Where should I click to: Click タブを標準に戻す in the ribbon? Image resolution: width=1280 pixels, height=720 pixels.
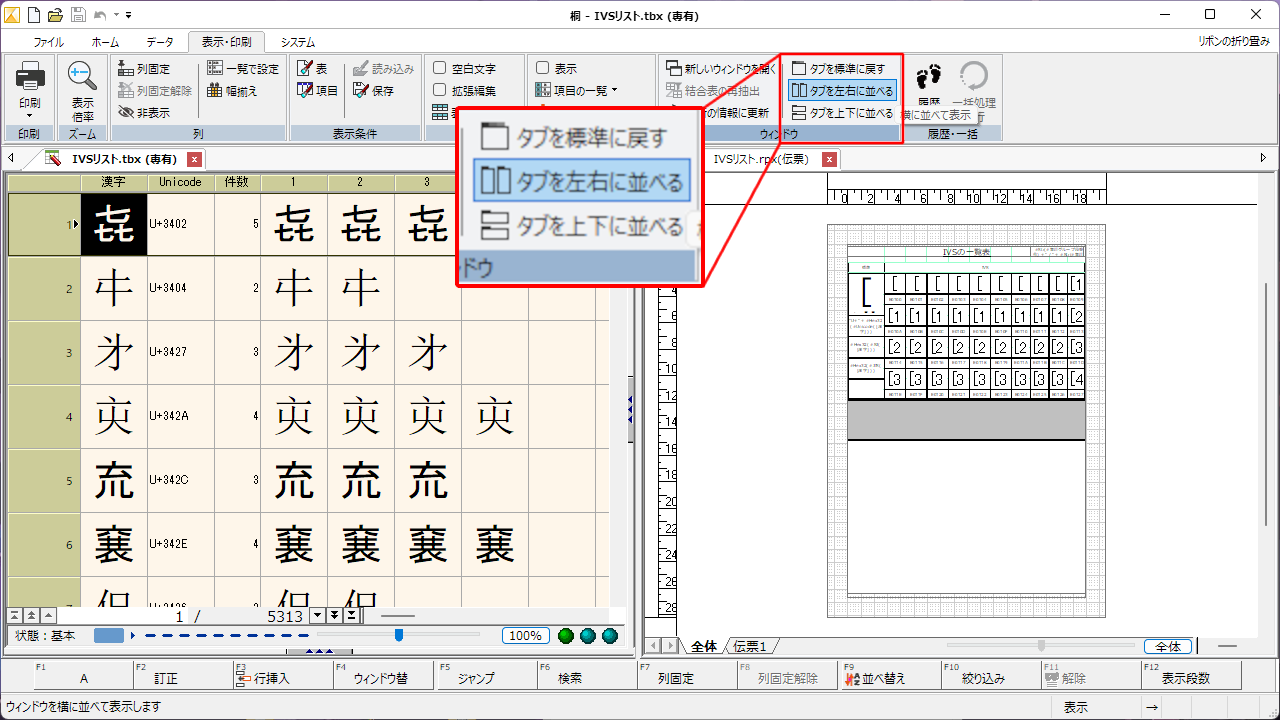[799, 69]
